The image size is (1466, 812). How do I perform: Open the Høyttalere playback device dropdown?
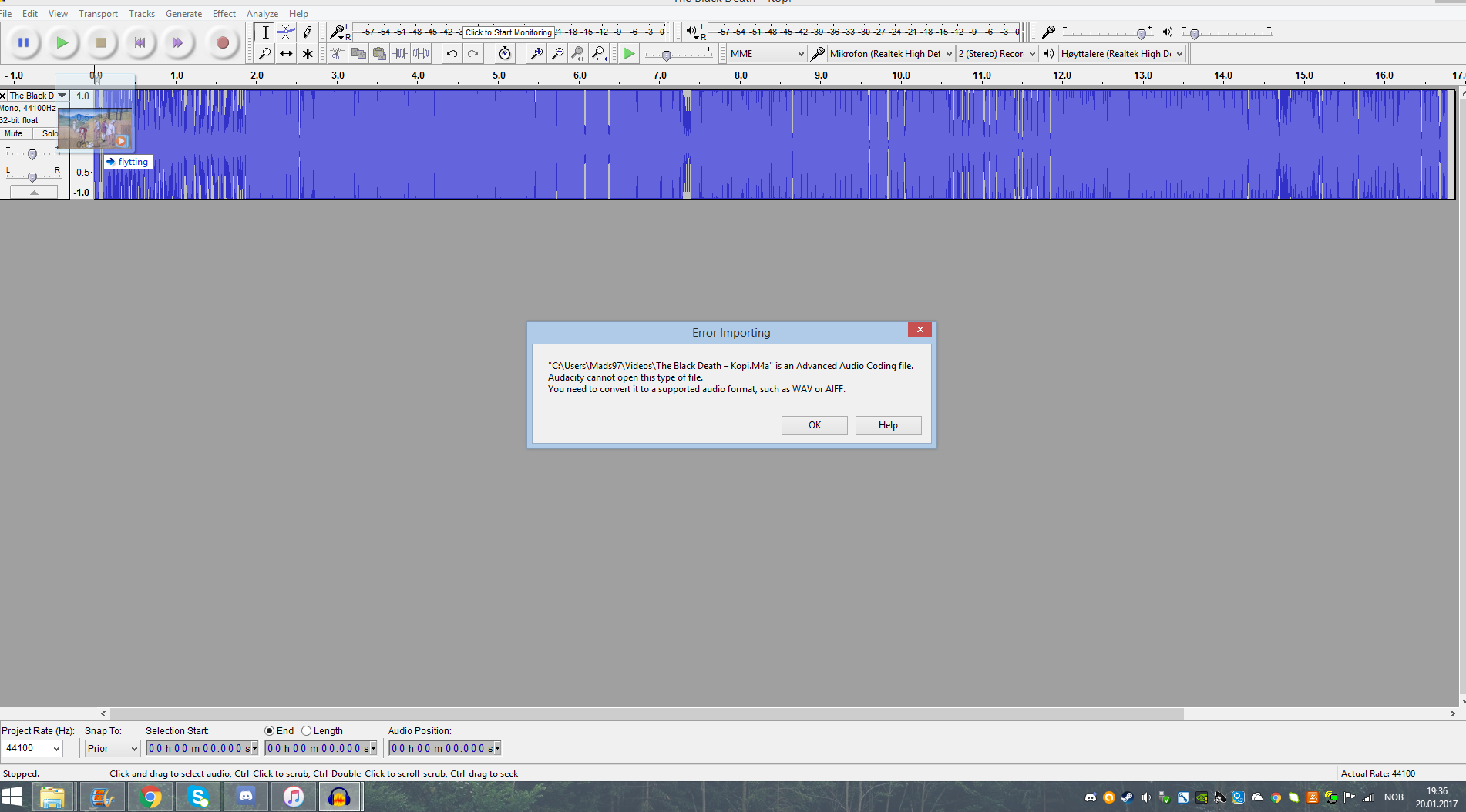tap(1122, 54)
